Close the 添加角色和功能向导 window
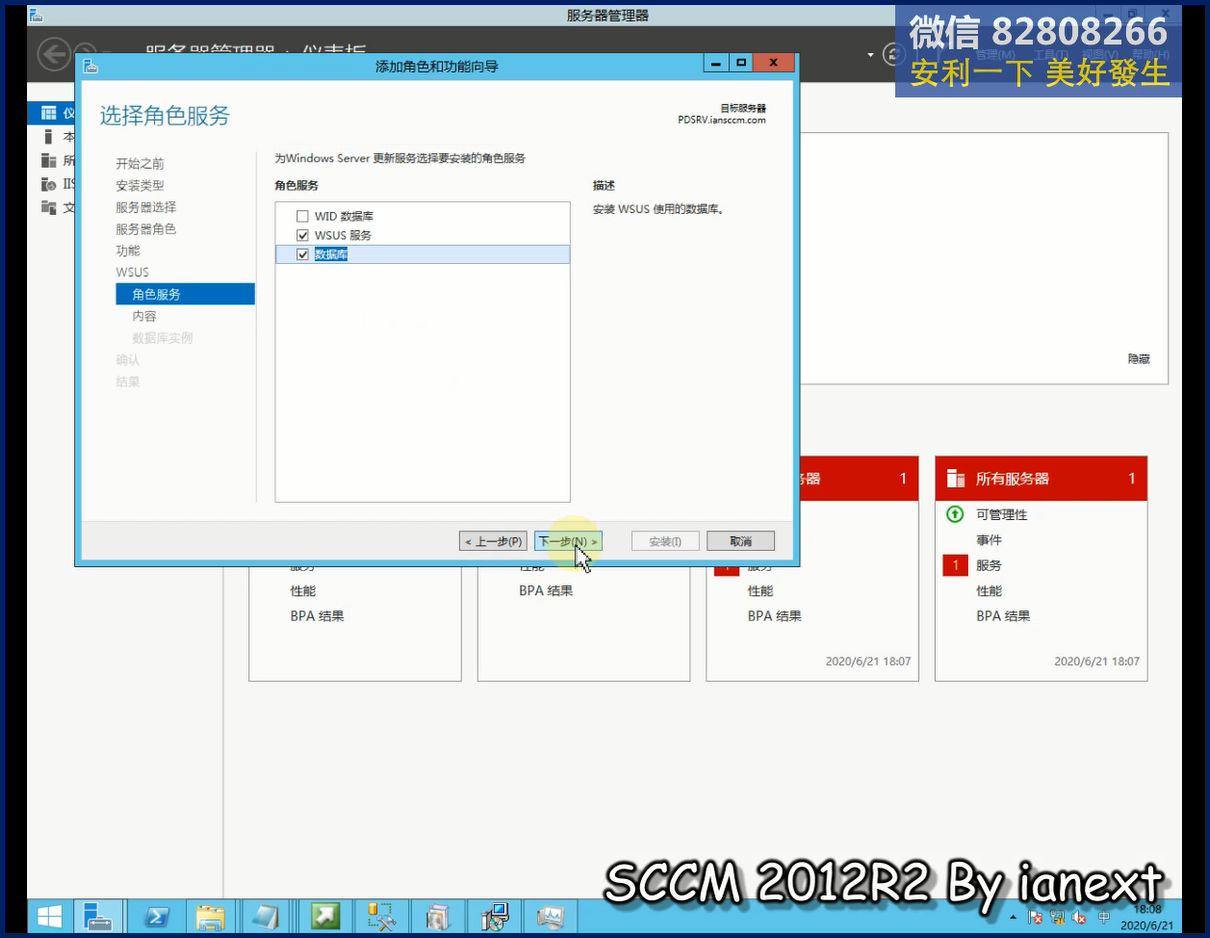The height and width of the screenshot is (938, 1210). pos(774,64)
